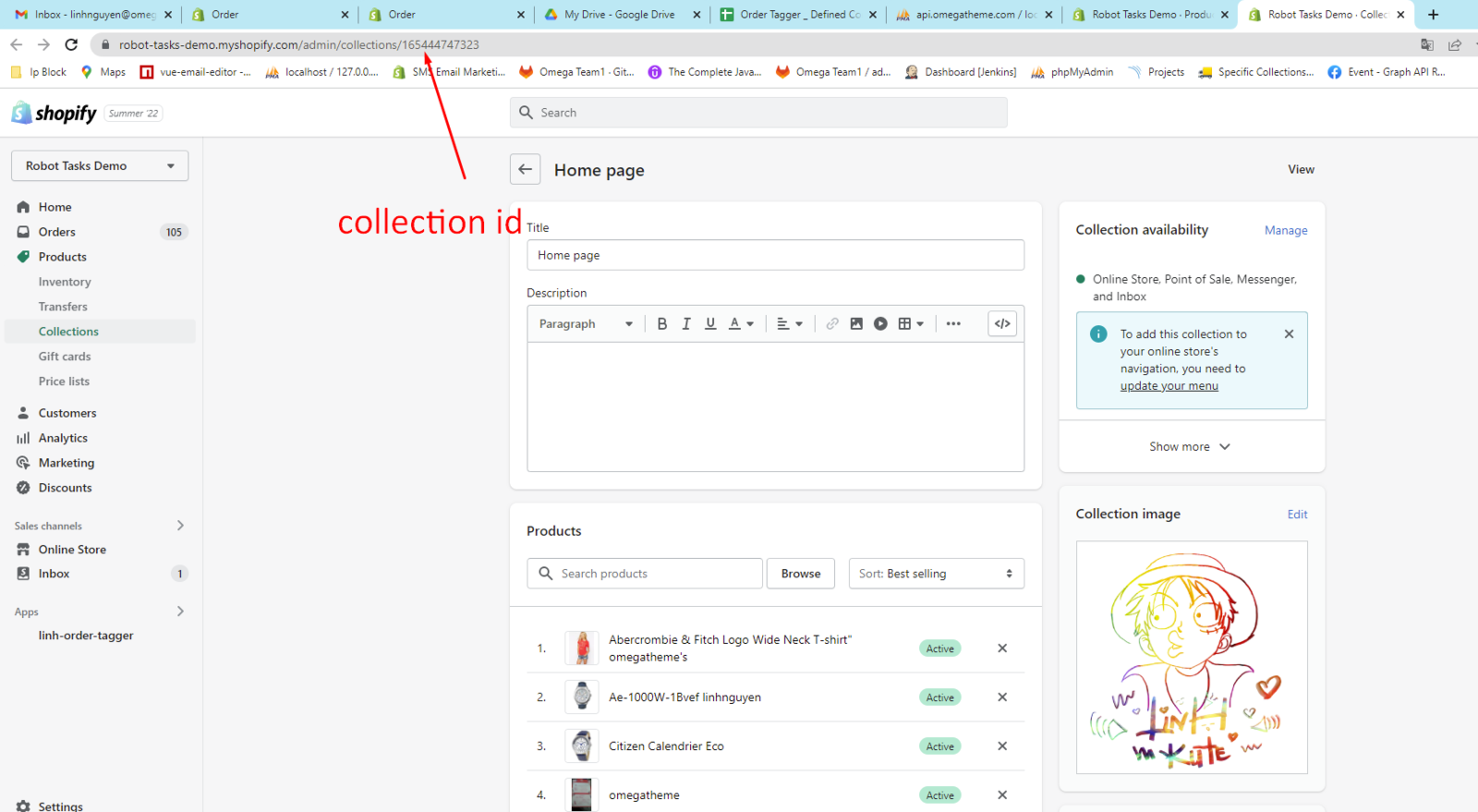Insert image into description editor
Screen dimensions: 1478x812
856,324
